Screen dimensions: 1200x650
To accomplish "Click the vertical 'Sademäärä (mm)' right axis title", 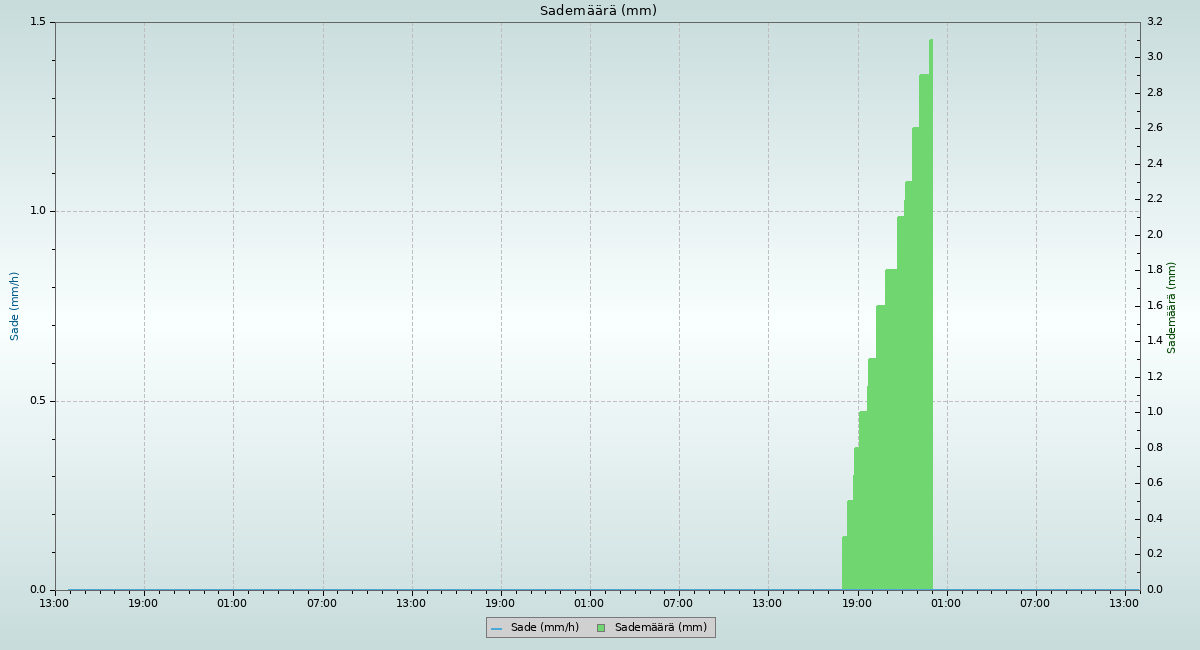I will (x=1172, y=307).
